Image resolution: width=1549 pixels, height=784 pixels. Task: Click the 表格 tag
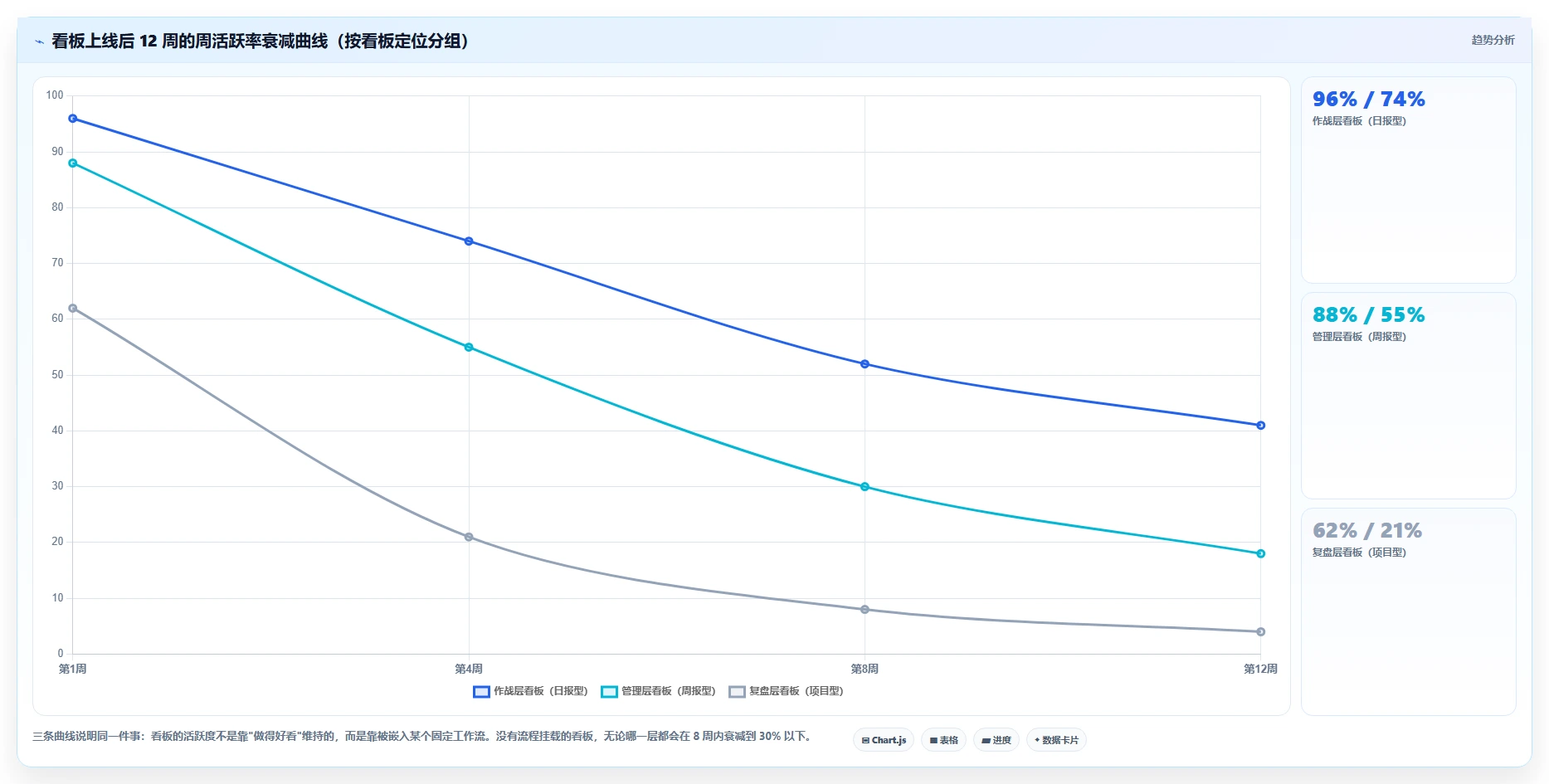943,740
